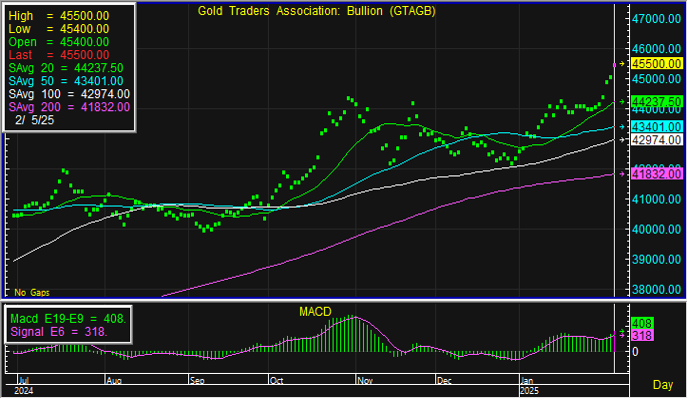This screenshot has height=399, width=688.
Task: Click the cyan 43401.00 price axis tag
Action: pos(656,127)
